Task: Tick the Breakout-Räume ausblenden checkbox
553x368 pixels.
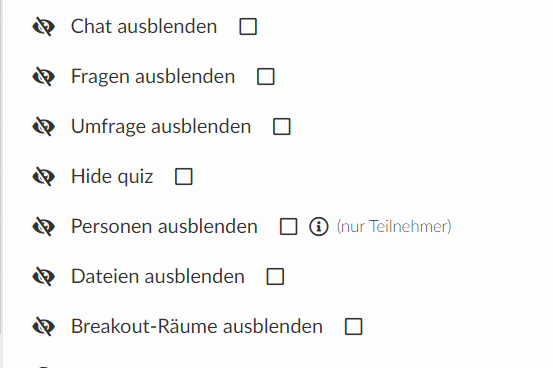Action: [x=353, y=326]
